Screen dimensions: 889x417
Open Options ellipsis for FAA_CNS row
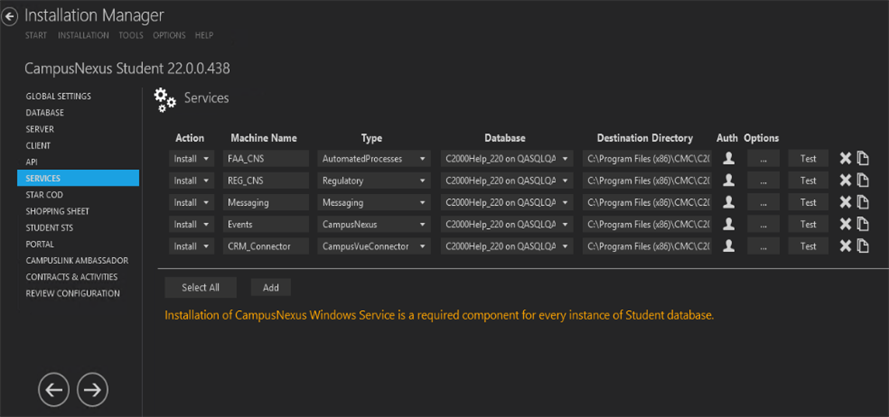(763, 159)
